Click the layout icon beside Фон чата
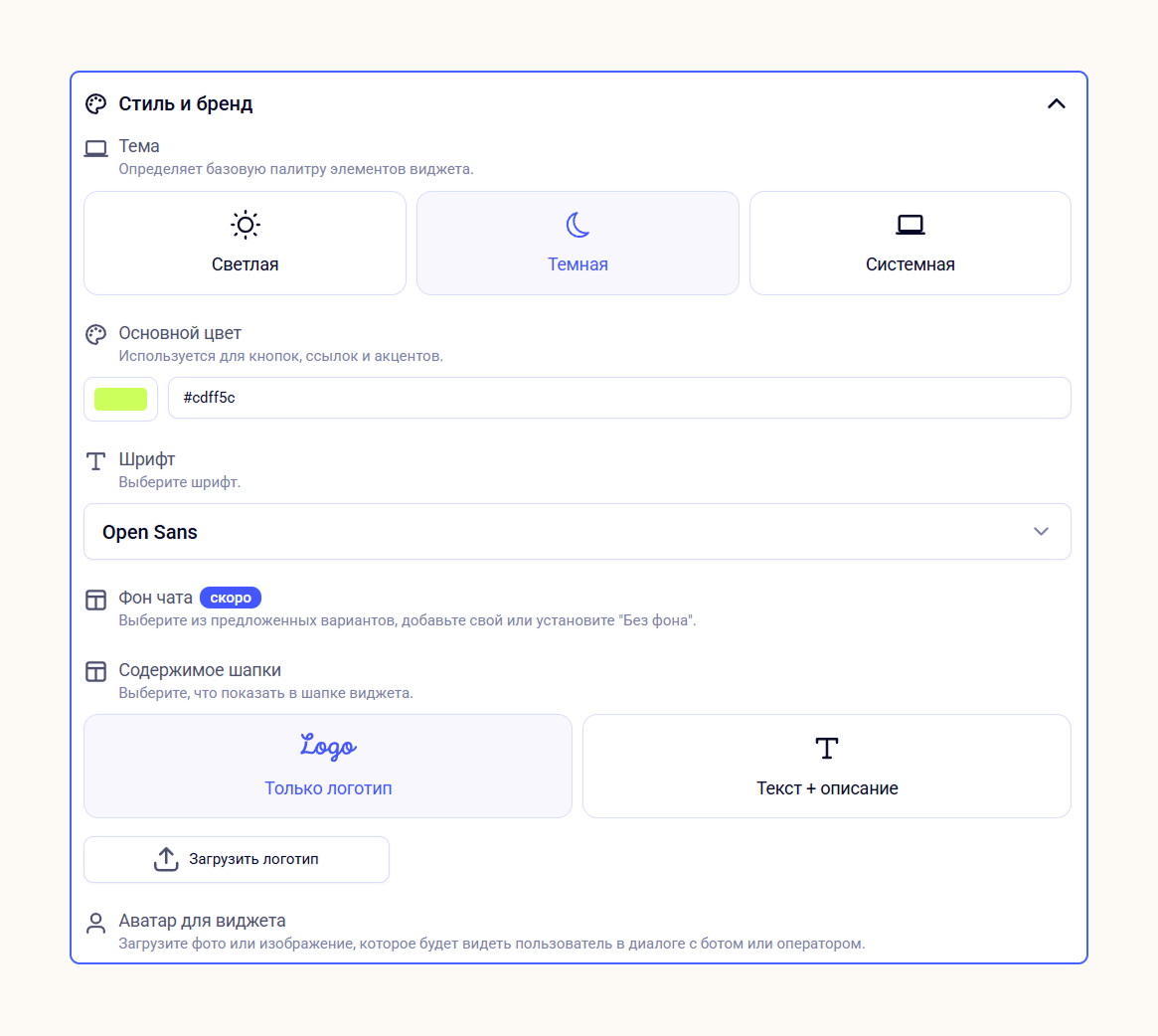This screenshot has height=1036, width=1158. 96,600
